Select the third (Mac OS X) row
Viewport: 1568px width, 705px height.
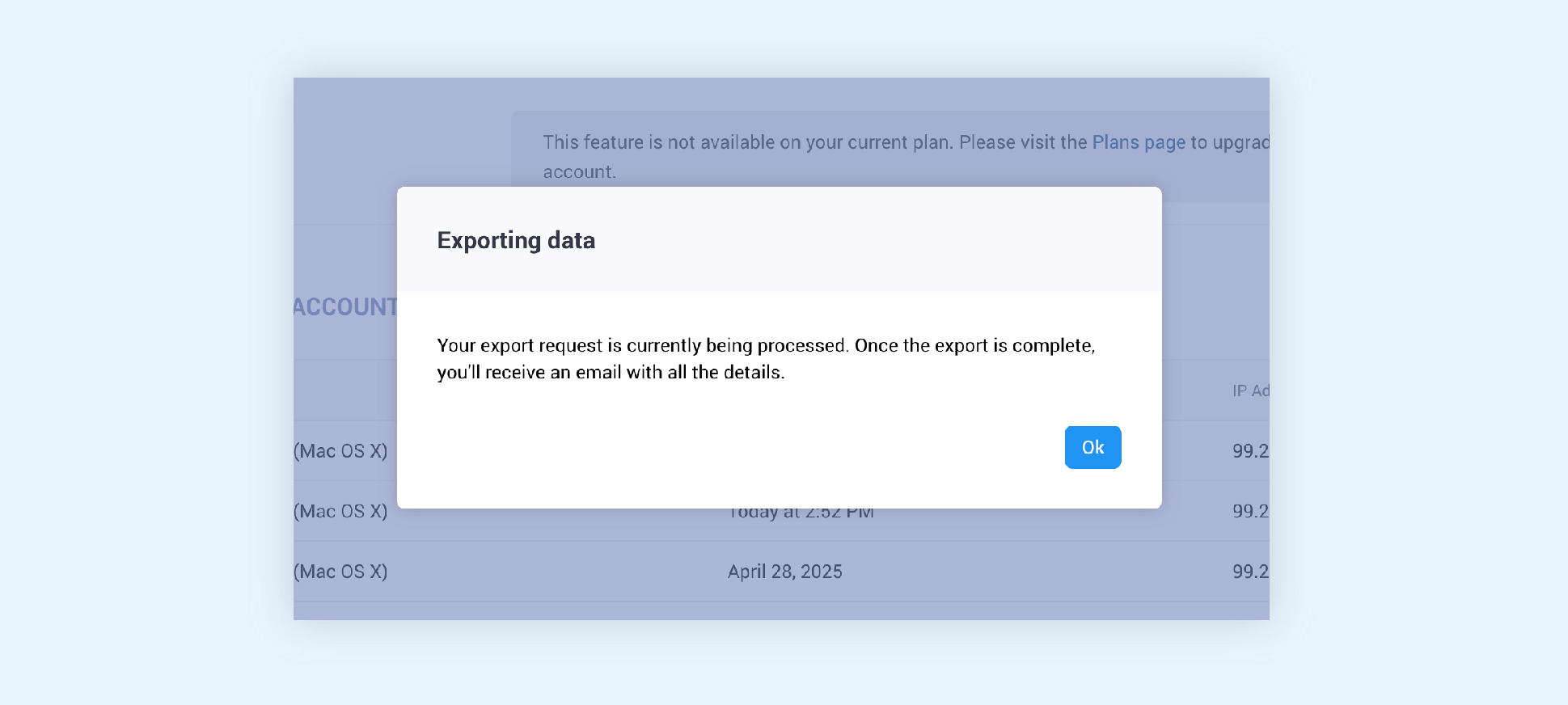pos(340,572)
